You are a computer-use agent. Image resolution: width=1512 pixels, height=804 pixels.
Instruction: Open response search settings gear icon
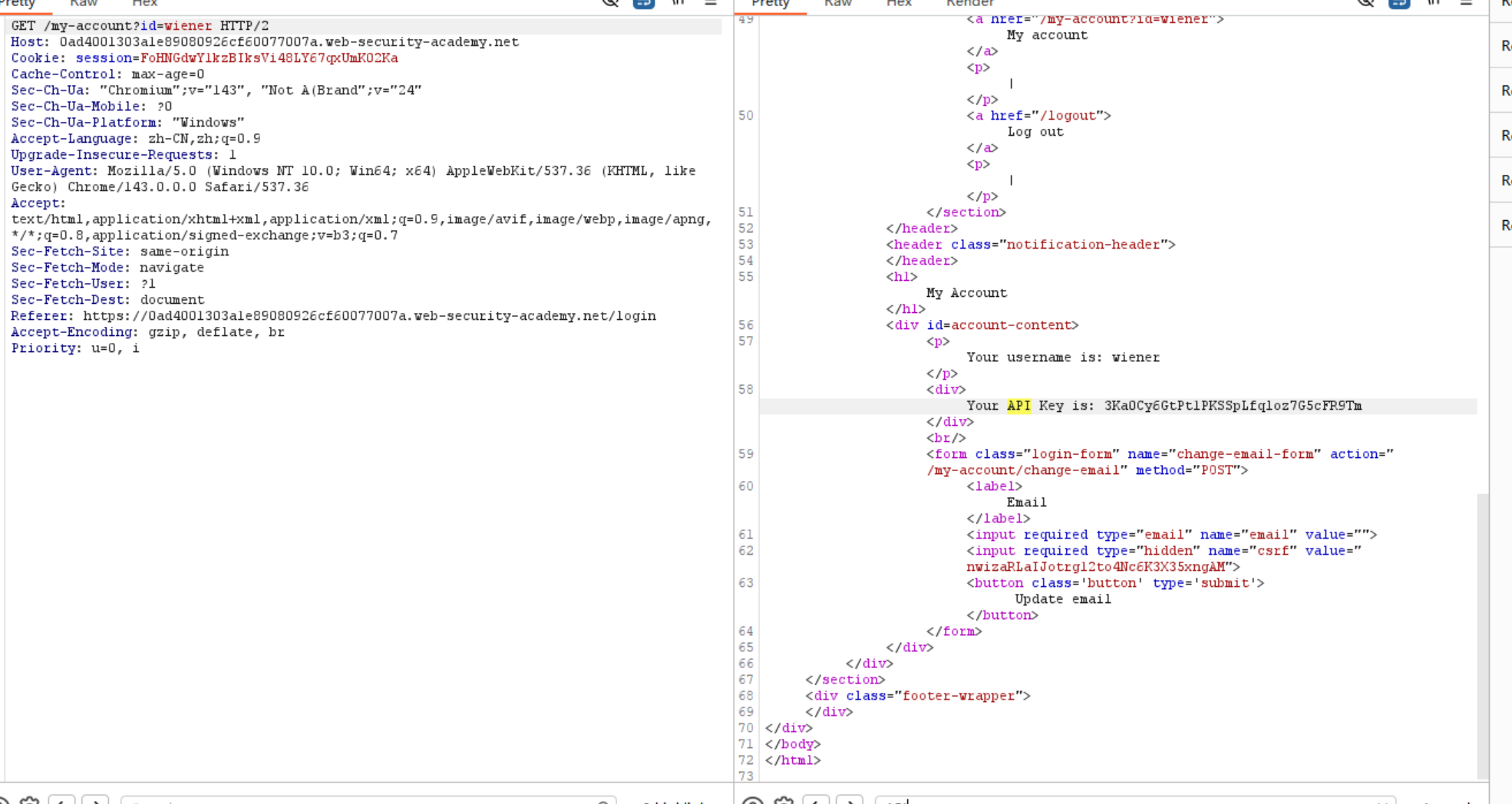(784, 801)
